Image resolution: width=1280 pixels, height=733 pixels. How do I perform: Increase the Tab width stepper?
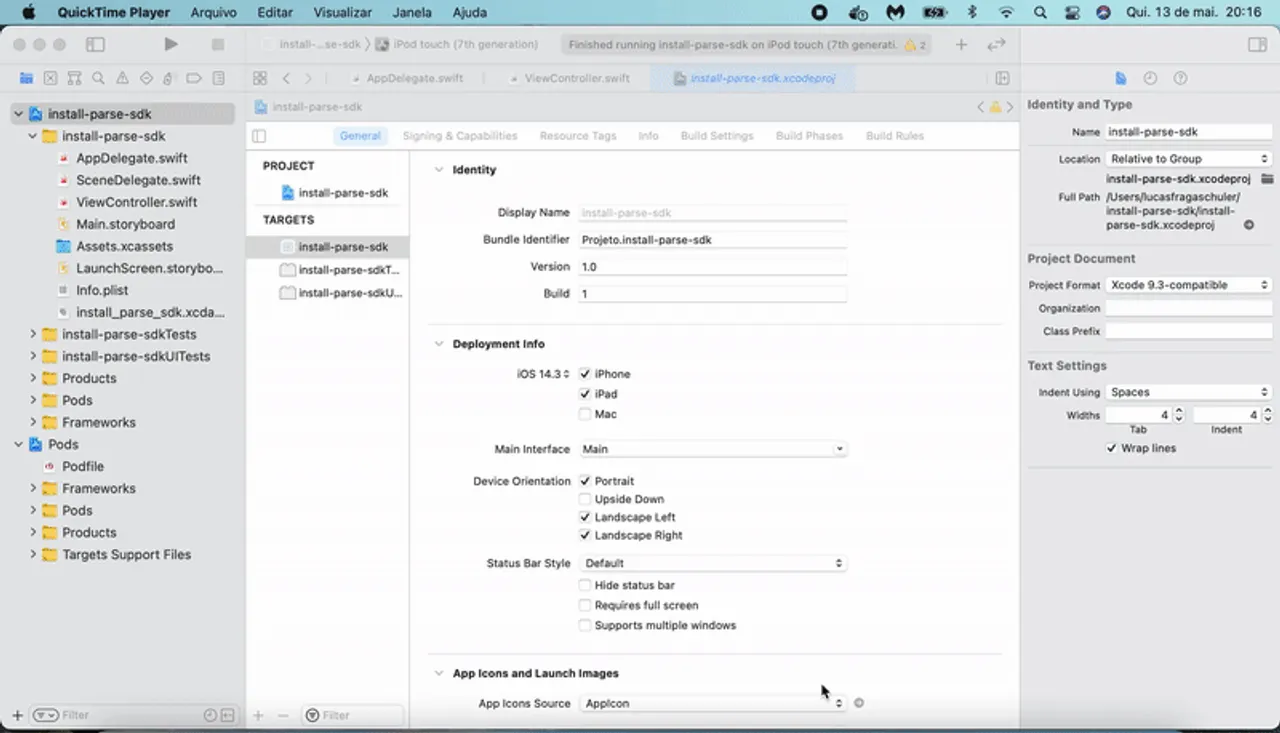click(1178, 410)
